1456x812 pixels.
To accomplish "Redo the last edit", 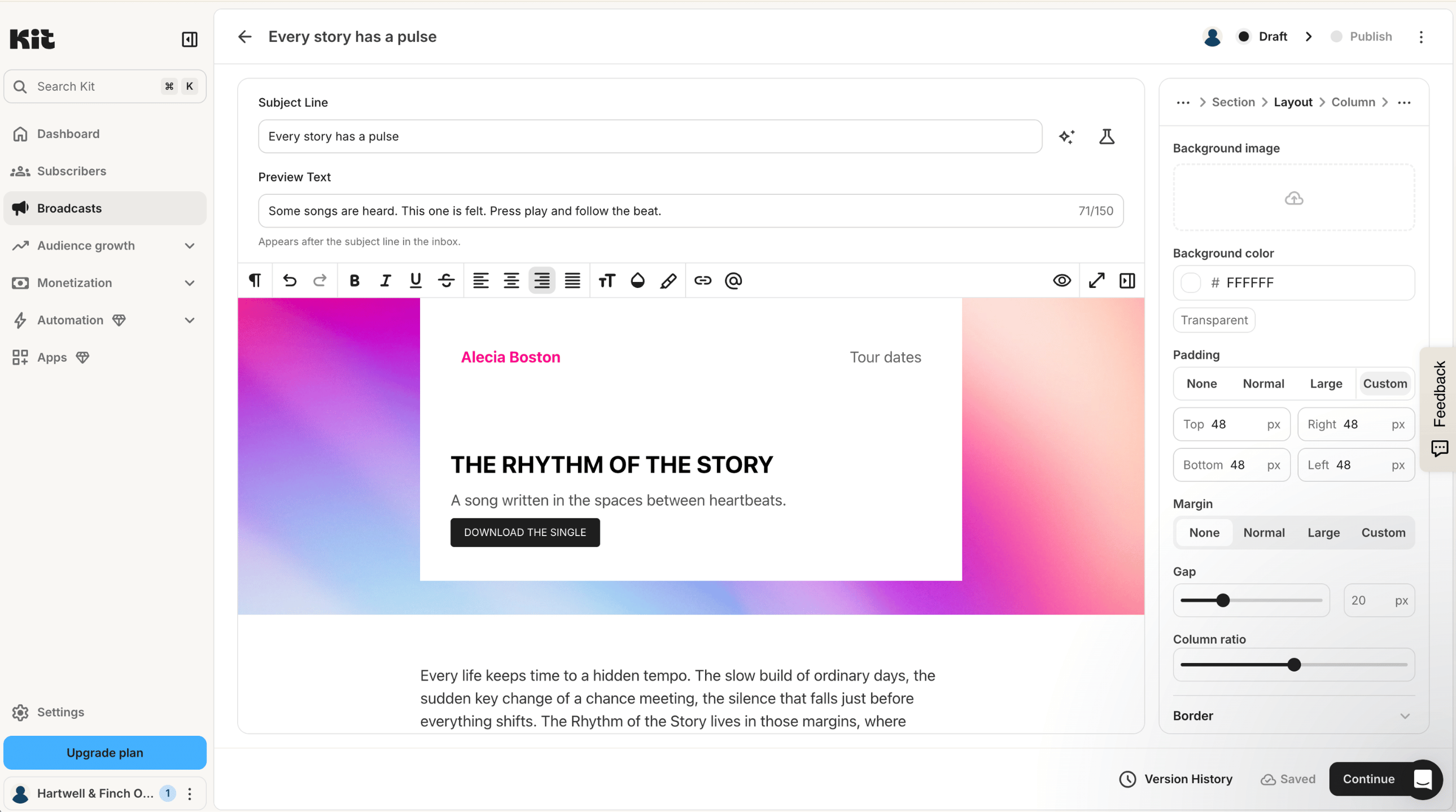I will 320,280.
